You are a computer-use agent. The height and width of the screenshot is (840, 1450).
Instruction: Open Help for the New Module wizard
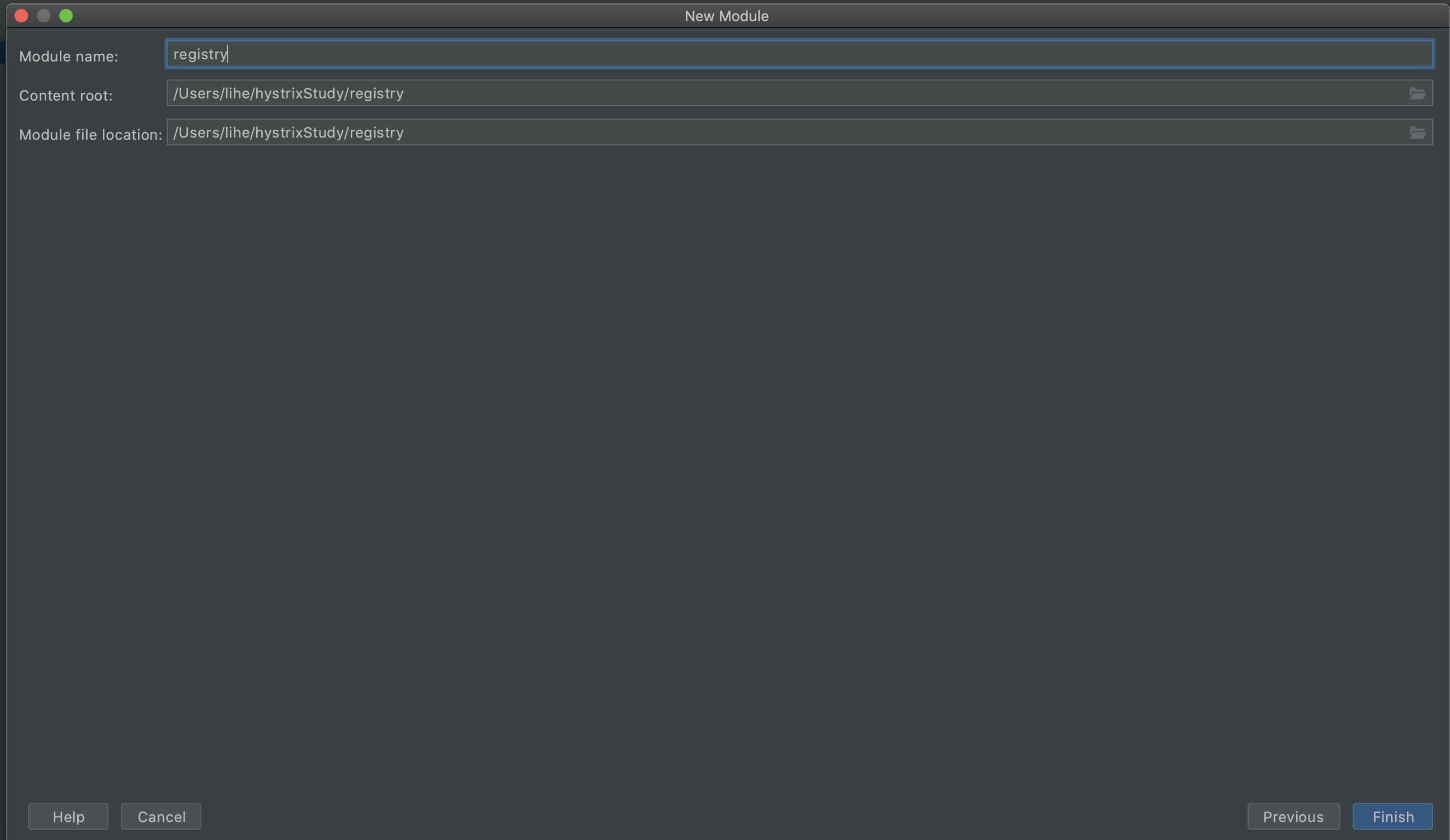click(x=68, y=817)
